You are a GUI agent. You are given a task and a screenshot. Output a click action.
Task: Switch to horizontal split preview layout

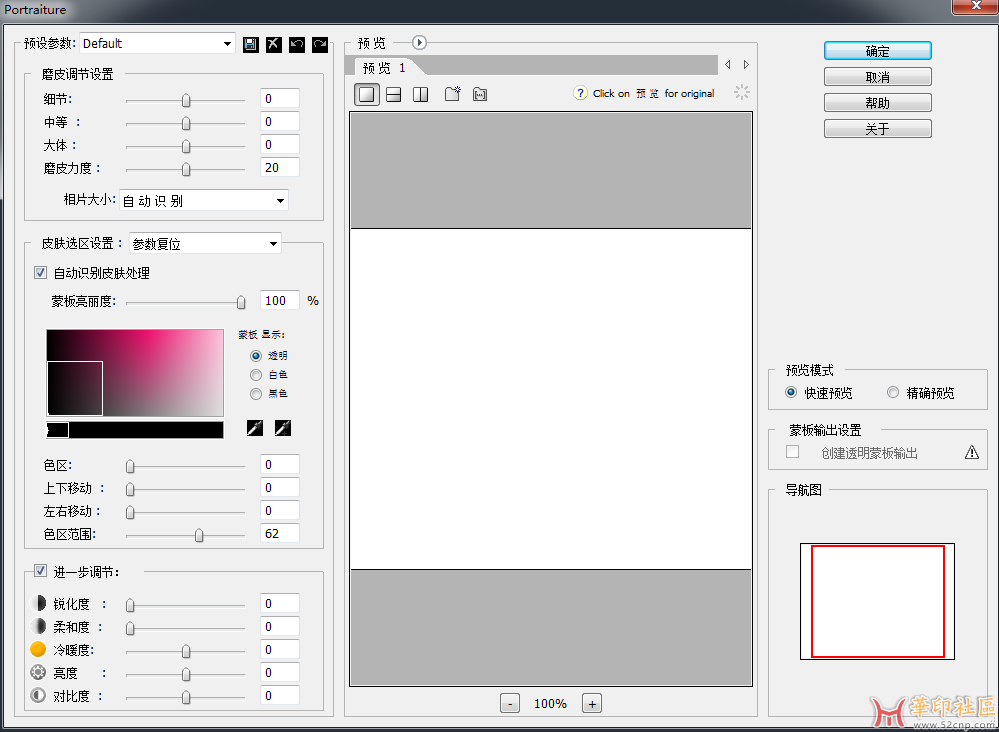click(394, 93)
